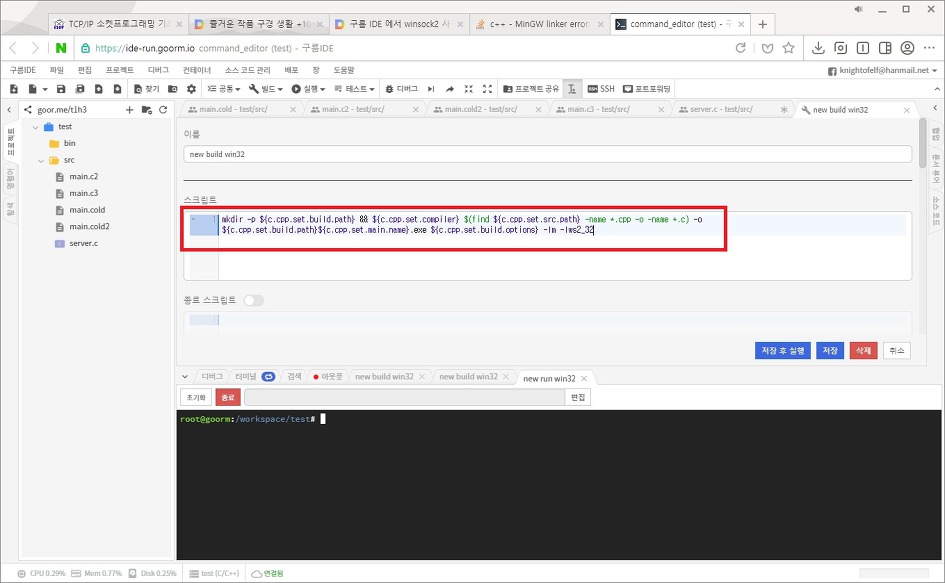Open the find (찾기) tool
Image resolution: width=945 pixels, height=583 pixels.
coord(146,89)
